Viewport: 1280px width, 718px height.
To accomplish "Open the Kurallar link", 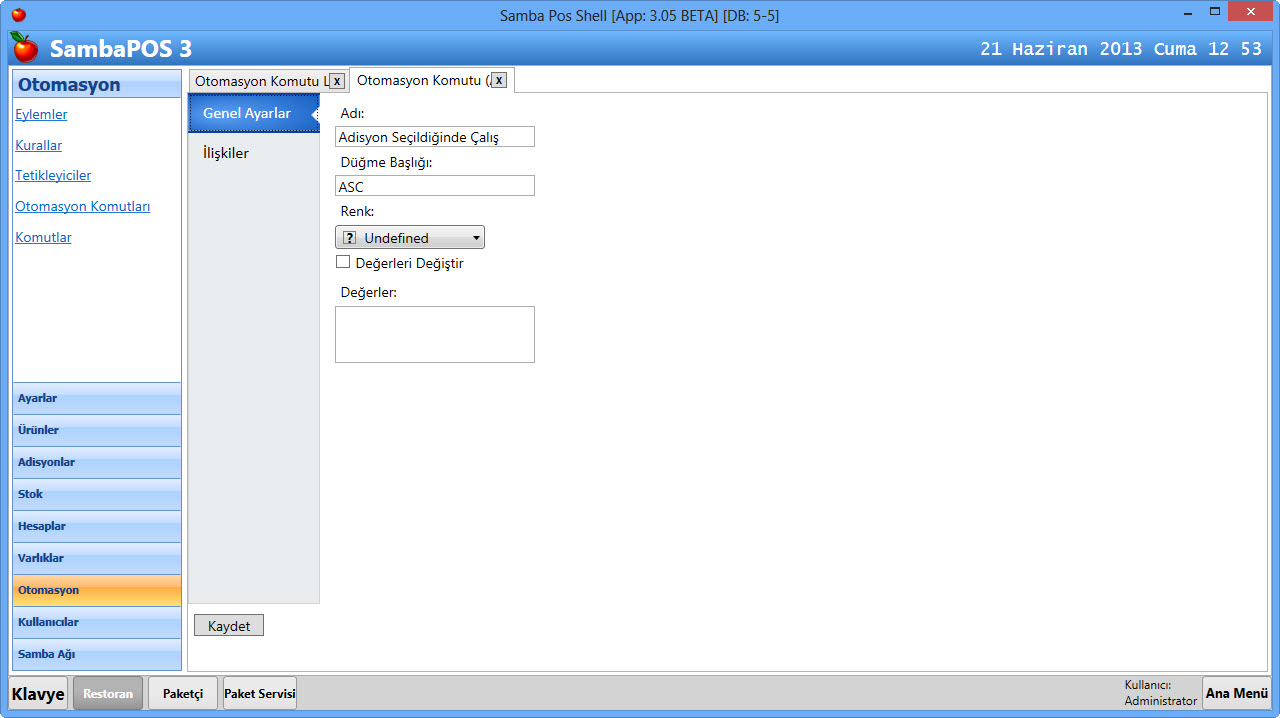I will [38, 145].
